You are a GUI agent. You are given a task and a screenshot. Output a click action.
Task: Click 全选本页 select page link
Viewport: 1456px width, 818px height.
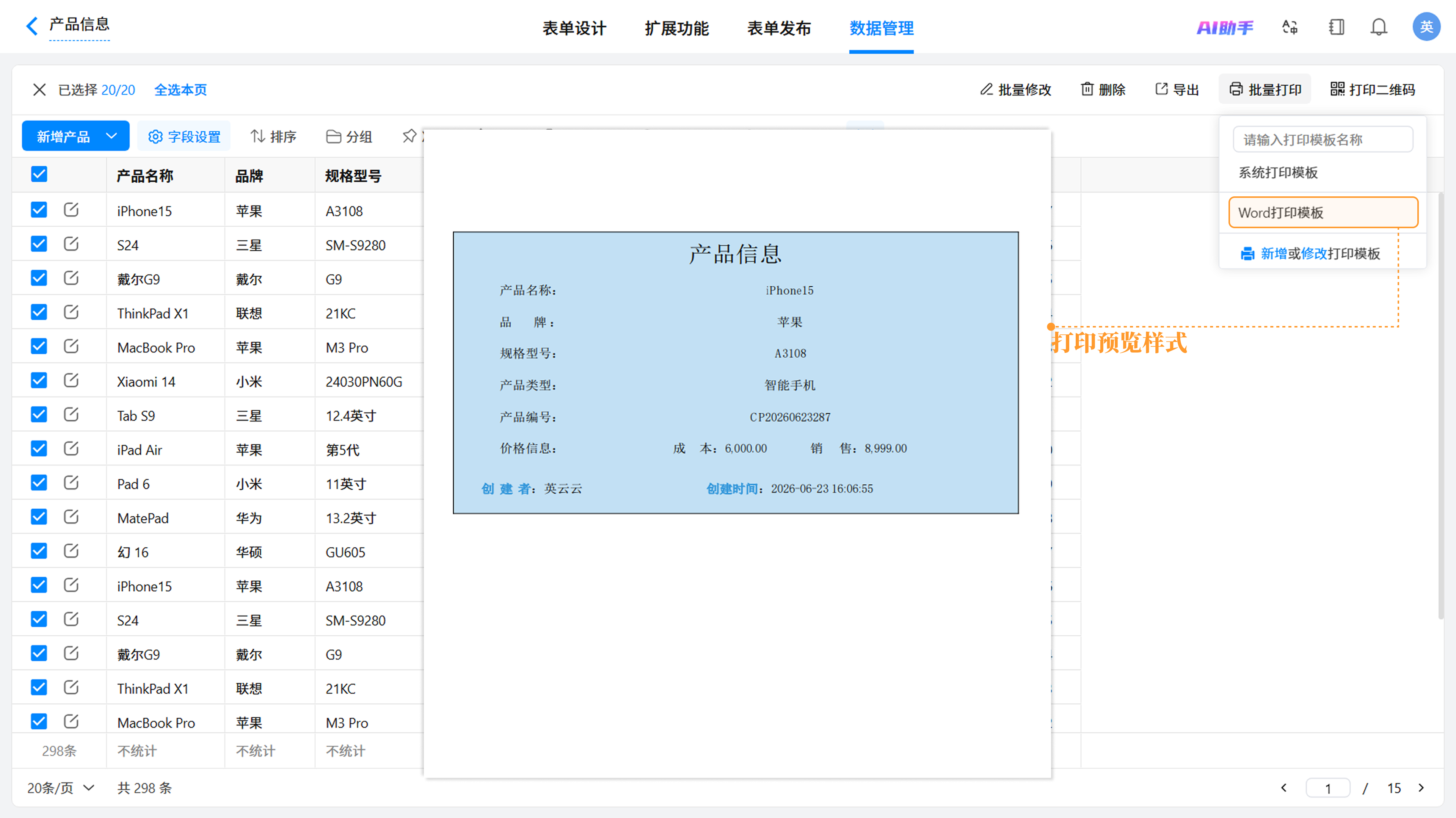point(181,90)
